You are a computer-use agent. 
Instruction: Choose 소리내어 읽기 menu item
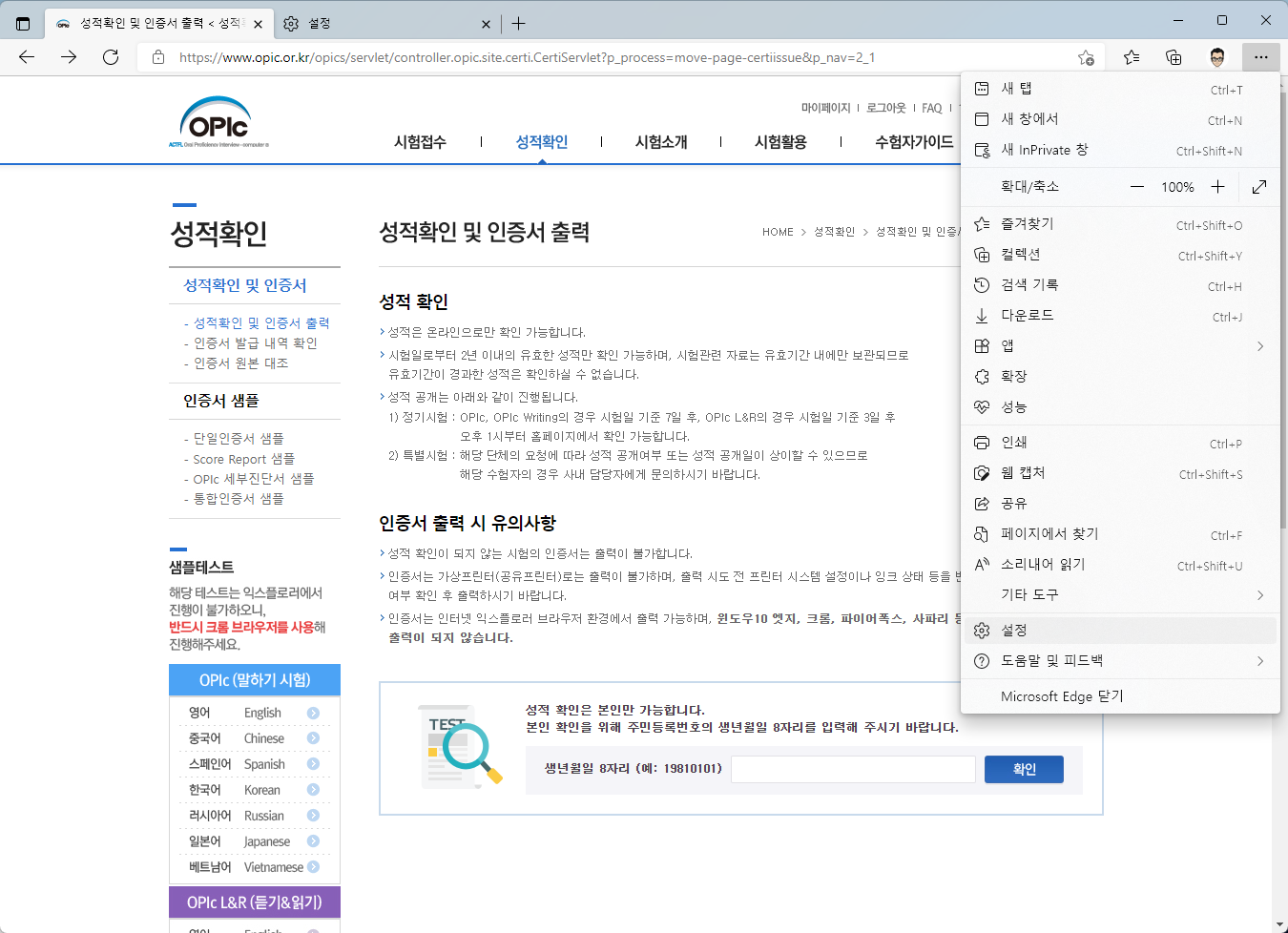coord(1120,565)
